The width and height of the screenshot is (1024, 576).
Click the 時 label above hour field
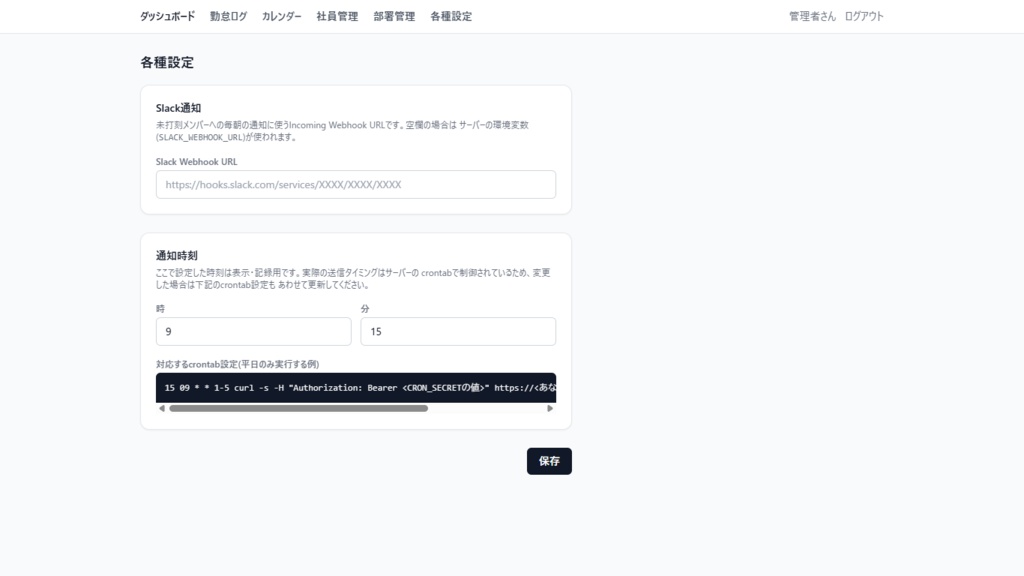point(160,308)
